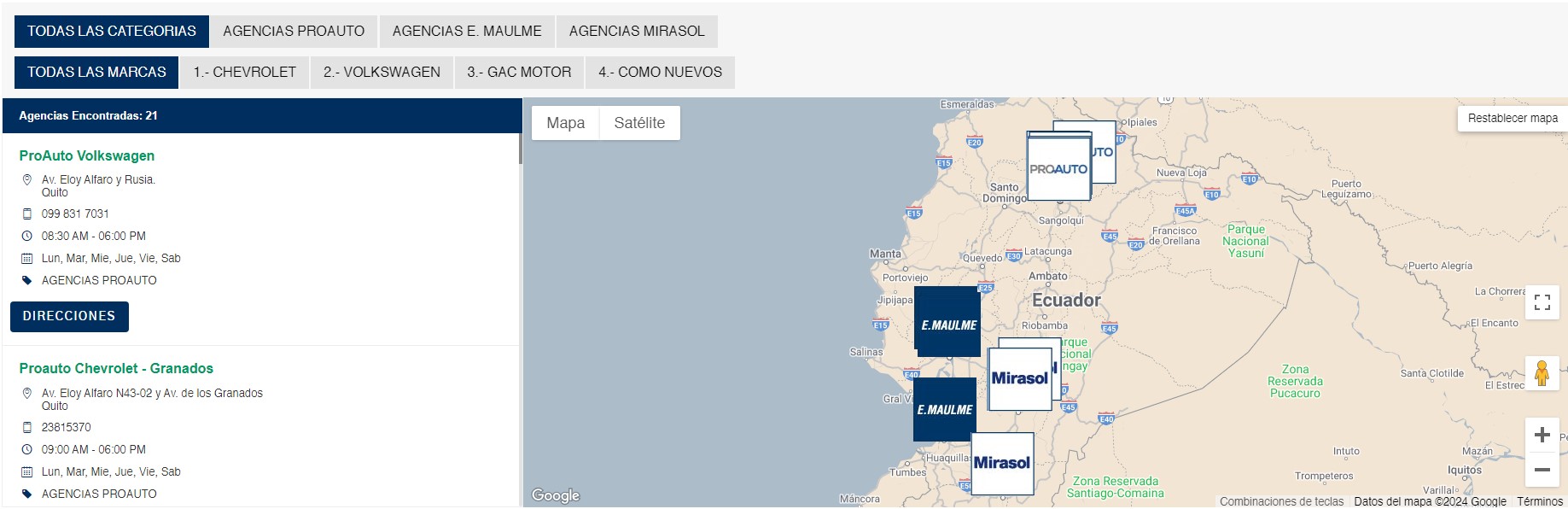Open Combinaciones de teclas map link
The image size is (1568, 509).
[1281, 501]
